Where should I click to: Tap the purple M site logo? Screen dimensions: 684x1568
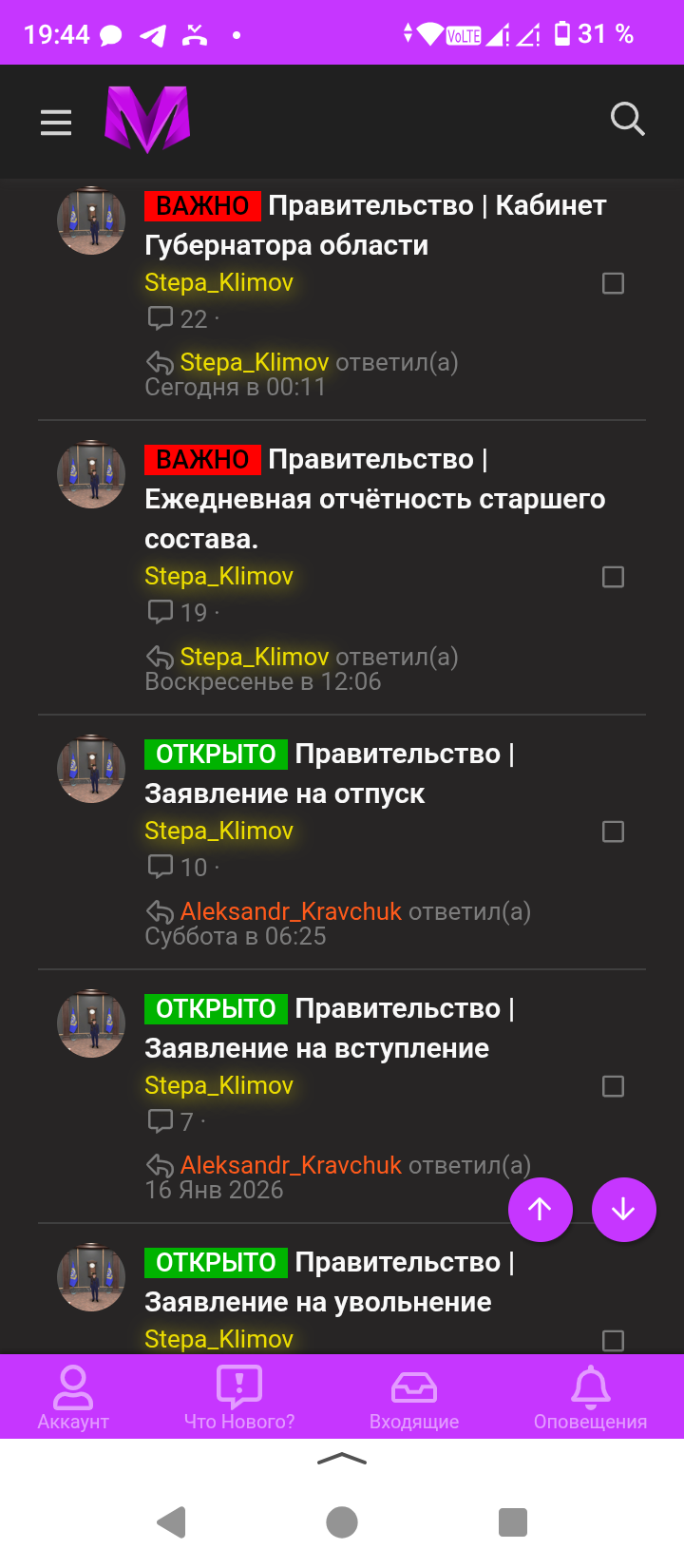[147, 120]
